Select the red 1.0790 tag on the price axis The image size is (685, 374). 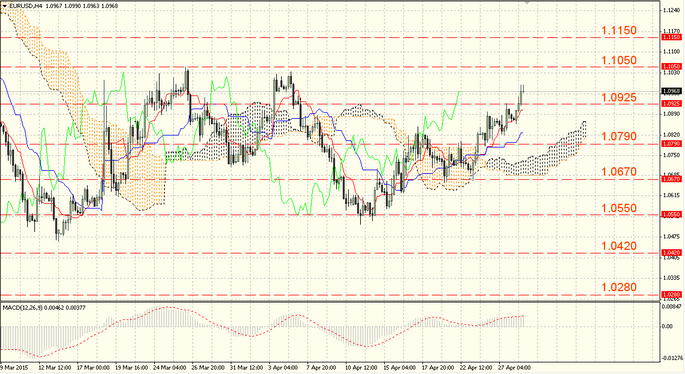point(671,143)
